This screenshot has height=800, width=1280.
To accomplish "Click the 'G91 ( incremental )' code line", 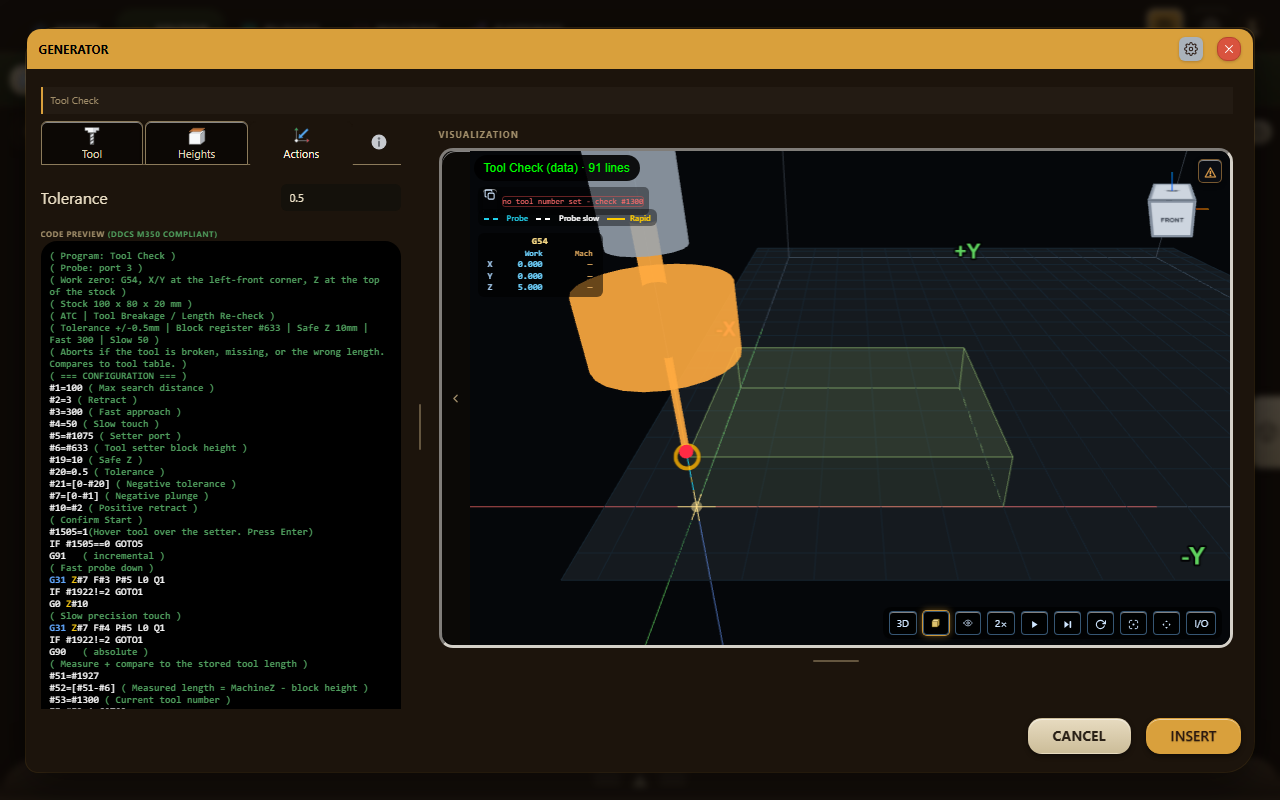I will [107, 556].
